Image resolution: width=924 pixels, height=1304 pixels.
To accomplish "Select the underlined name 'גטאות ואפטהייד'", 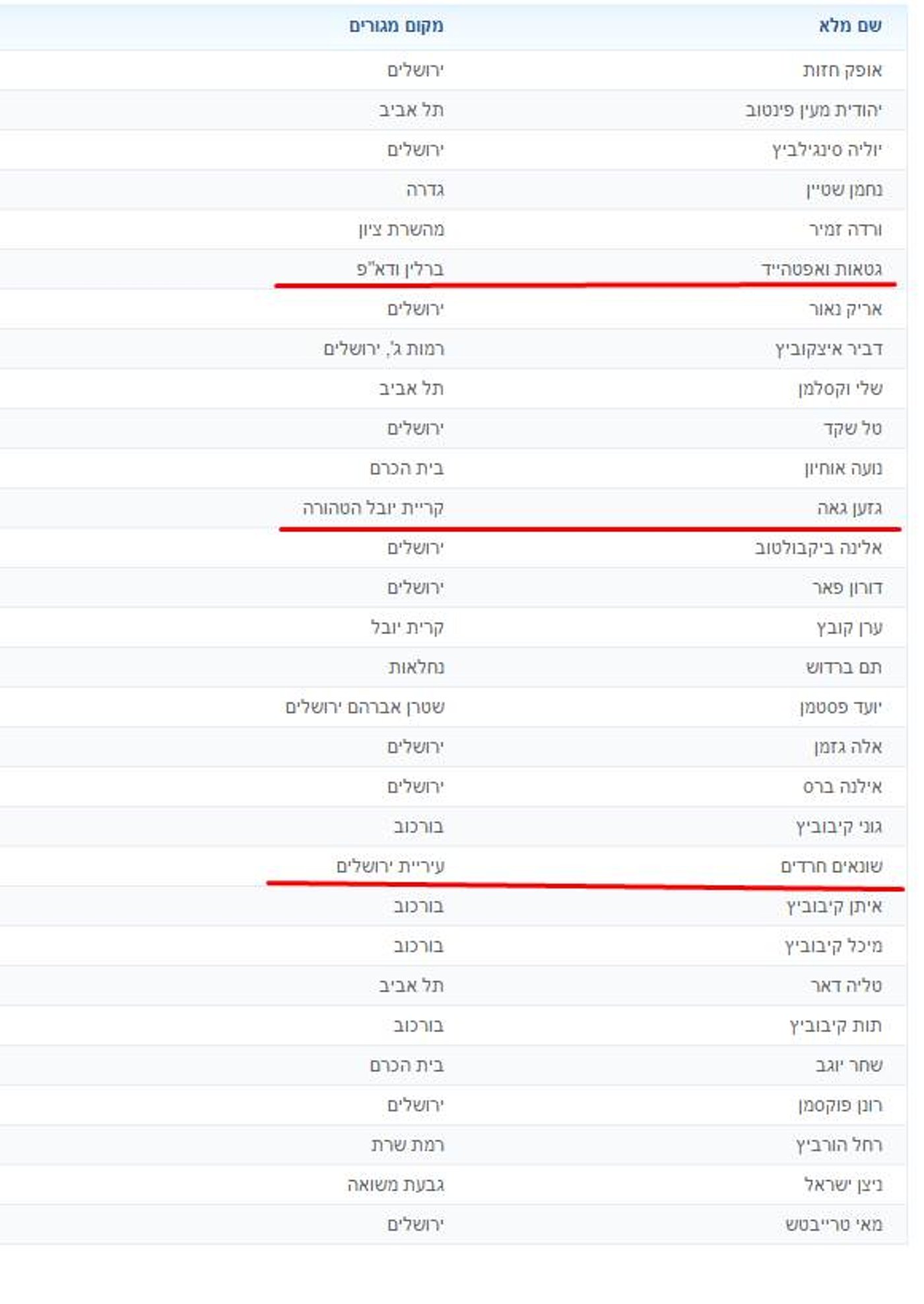I will click(x=822, y=269).
